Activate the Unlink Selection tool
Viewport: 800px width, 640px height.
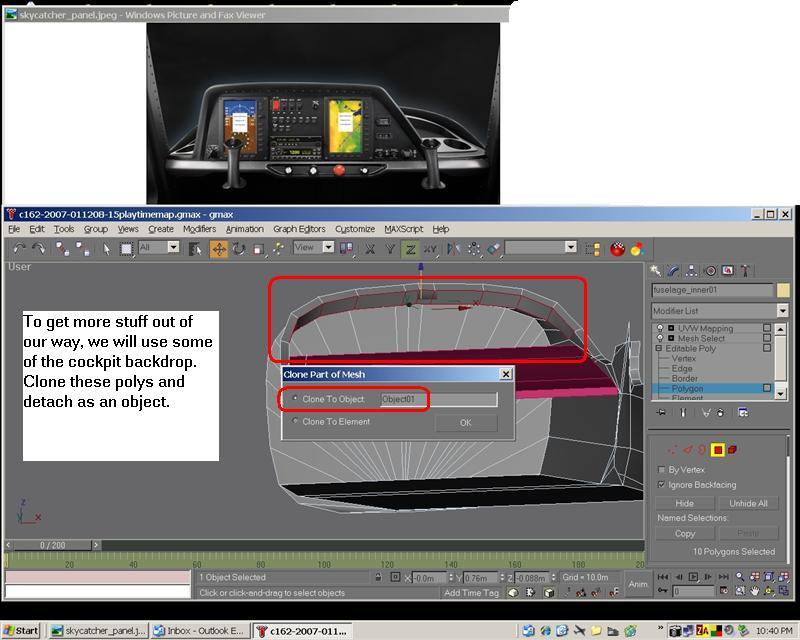(x=83, y=249)
